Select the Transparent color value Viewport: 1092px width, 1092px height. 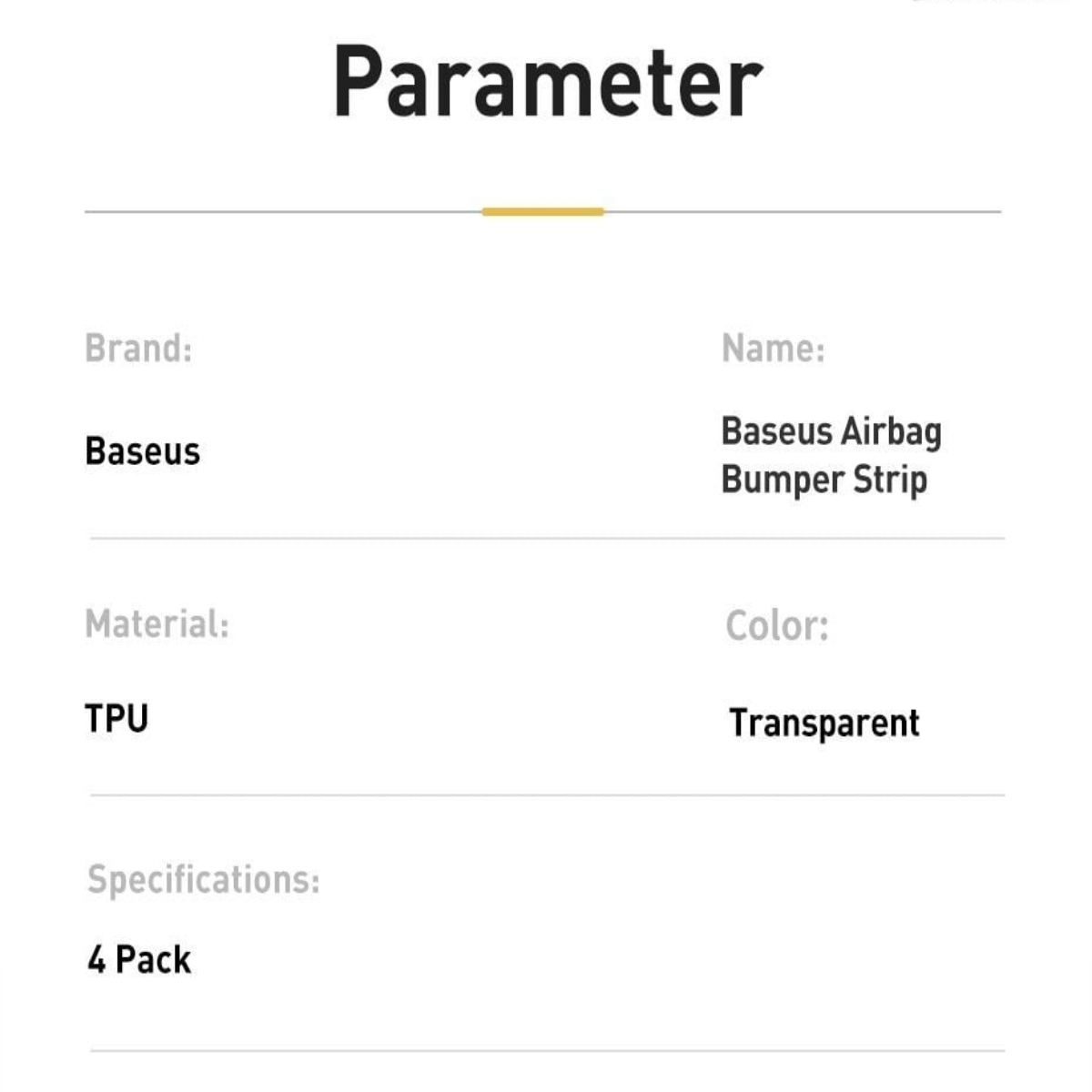[824, 723]
